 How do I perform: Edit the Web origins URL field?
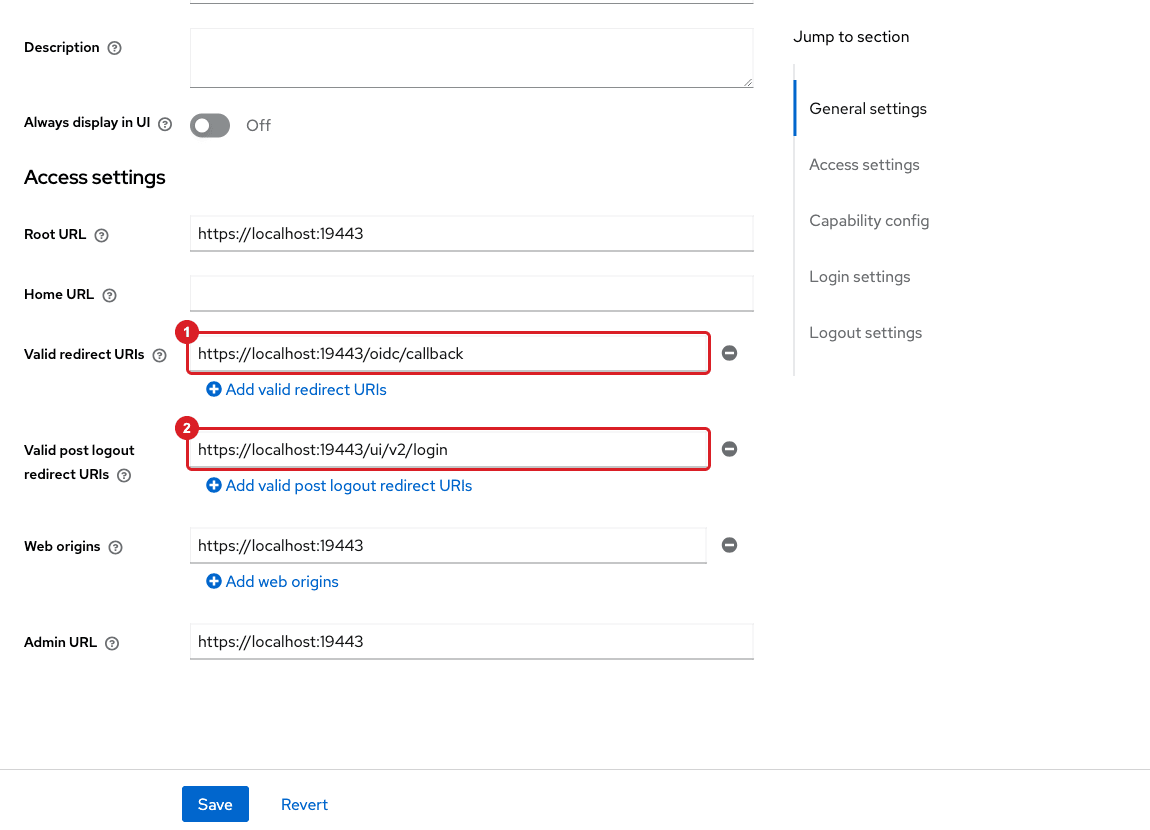[x=448, y=546]
